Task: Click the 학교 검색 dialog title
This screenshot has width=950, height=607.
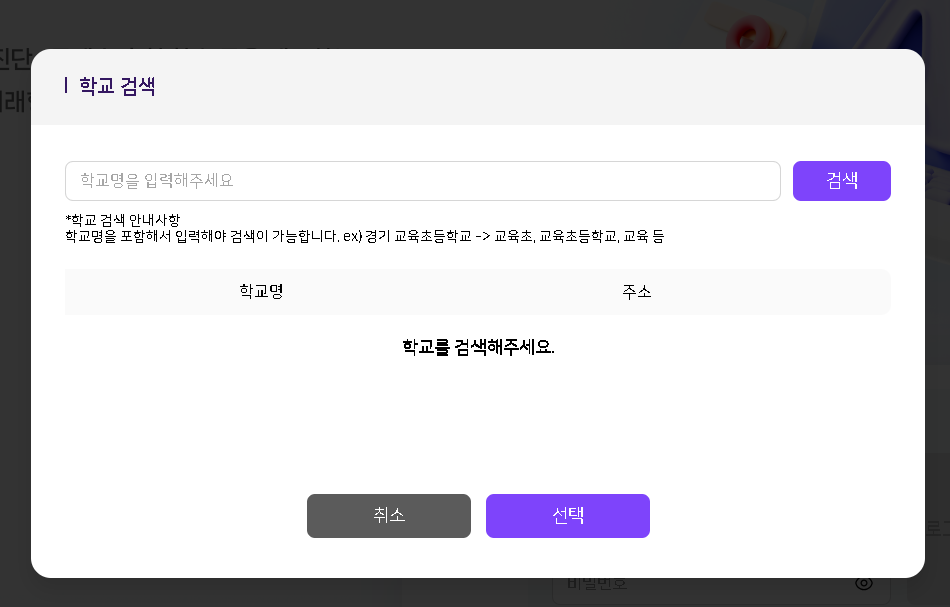Action: click(x=117, y=86)
